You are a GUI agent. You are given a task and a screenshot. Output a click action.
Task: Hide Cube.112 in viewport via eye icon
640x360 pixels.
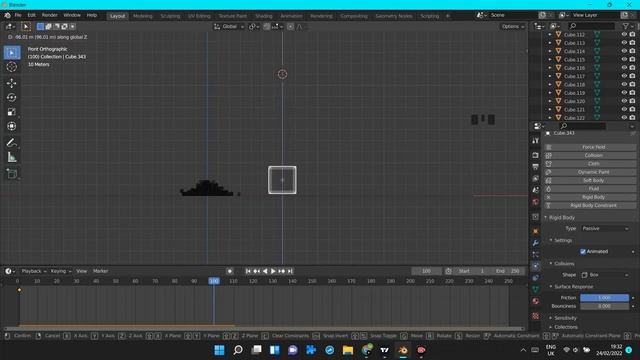pyautogui.click(x=624, y=35)
